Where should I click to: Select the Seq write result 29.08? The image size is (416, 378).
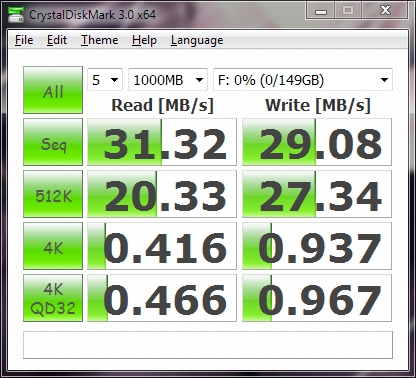317,142
